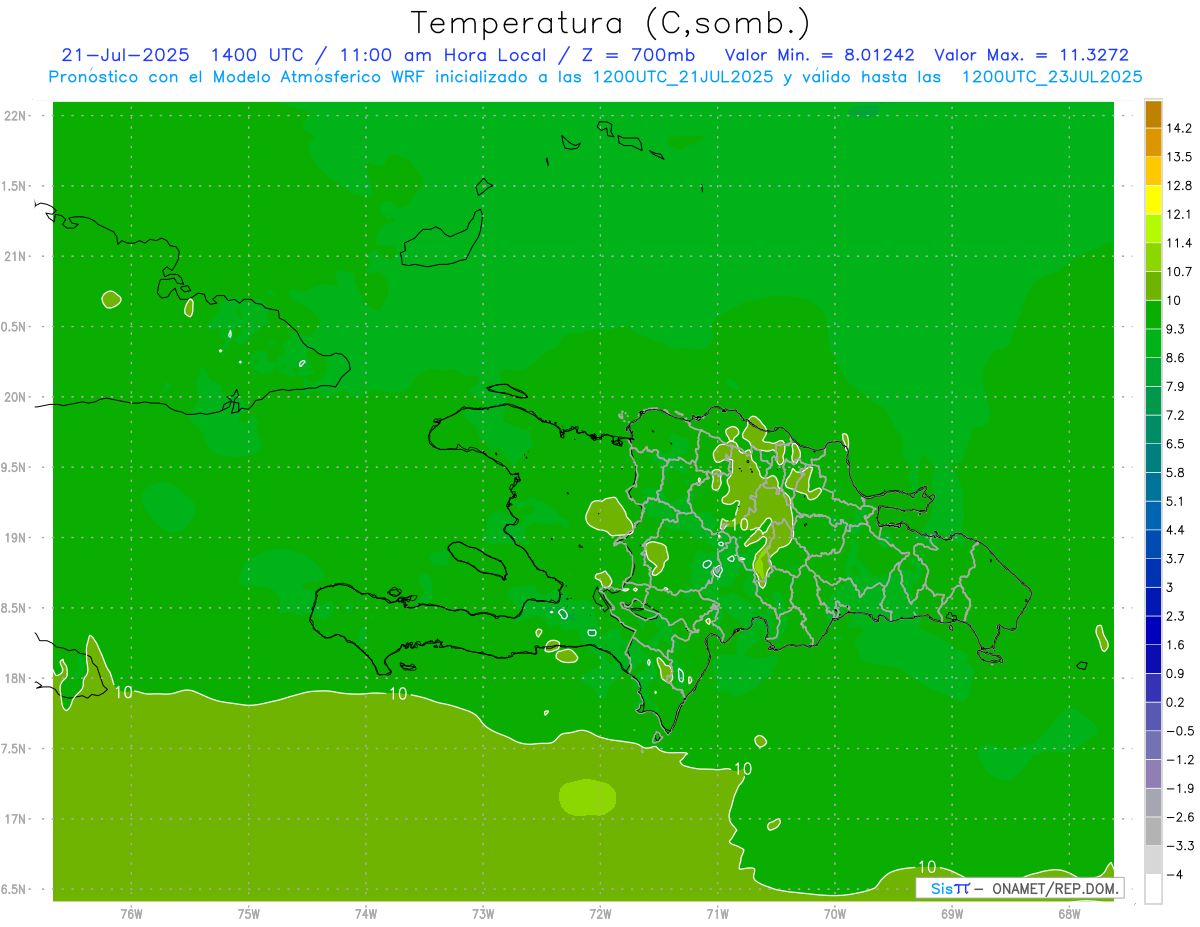Click the 18N latitude axis label

pos(15,678)
